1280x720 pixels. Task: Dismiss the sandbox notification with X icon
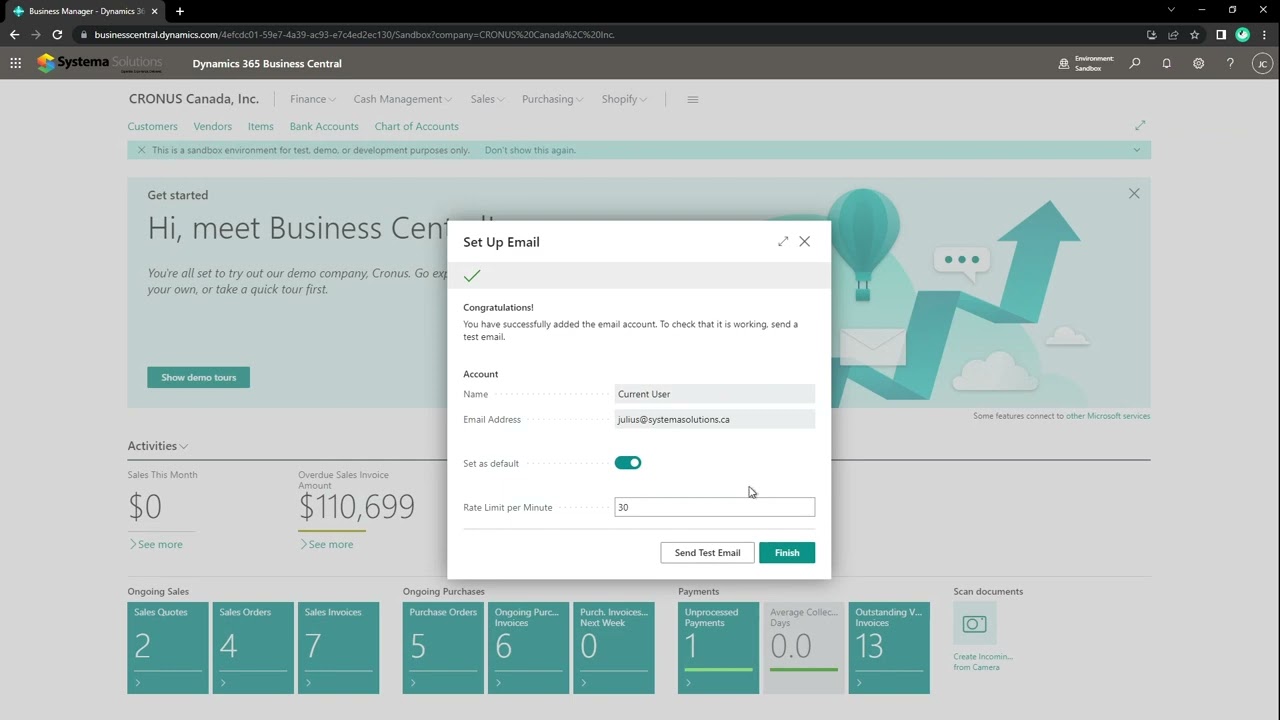click(x=141, y=150)
